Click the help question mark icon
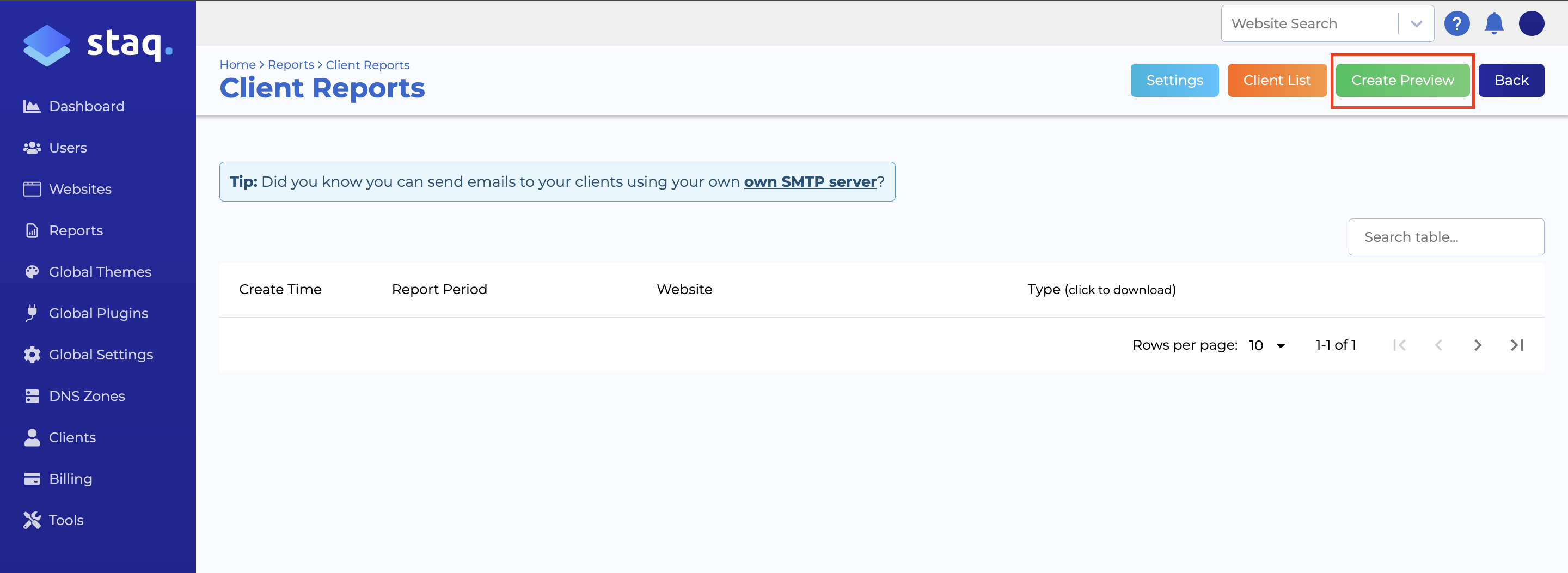 1457,23
